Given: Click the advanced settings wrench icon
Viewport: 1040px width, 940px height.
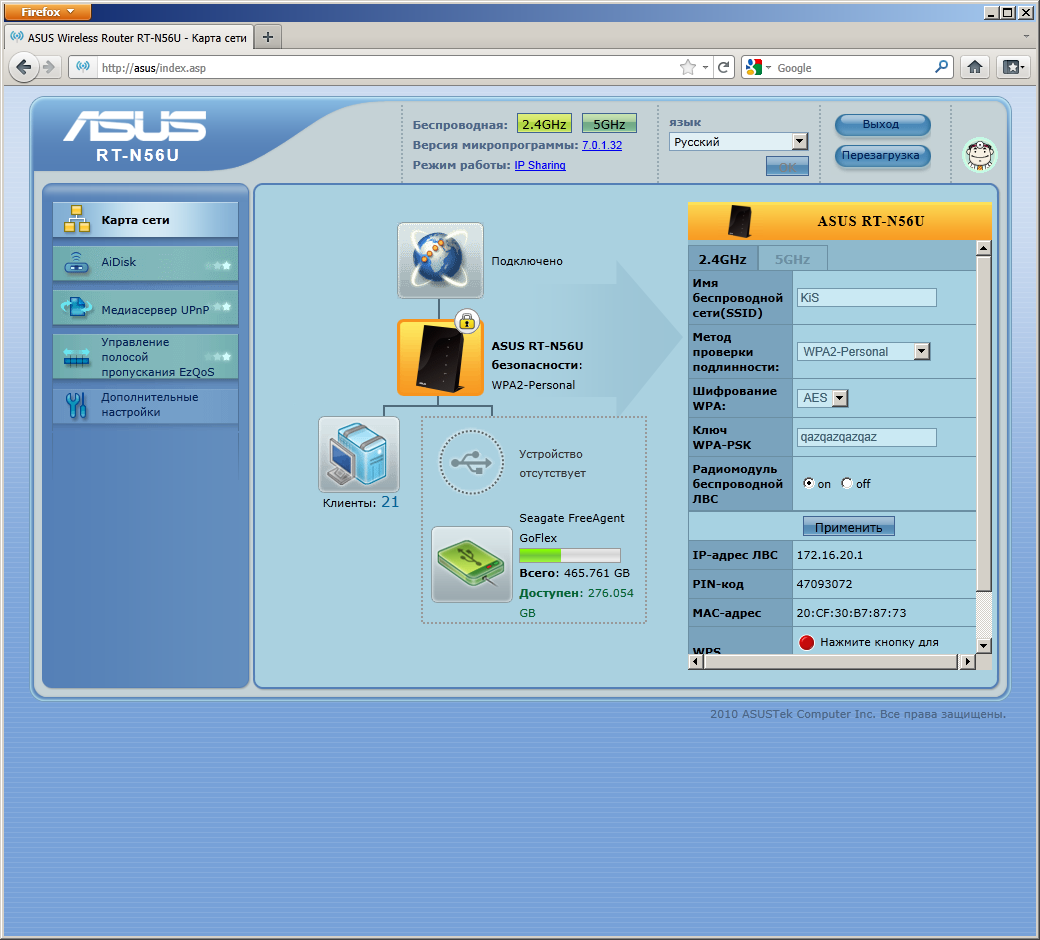Looking at the screenshot, I should pos(77,405).
